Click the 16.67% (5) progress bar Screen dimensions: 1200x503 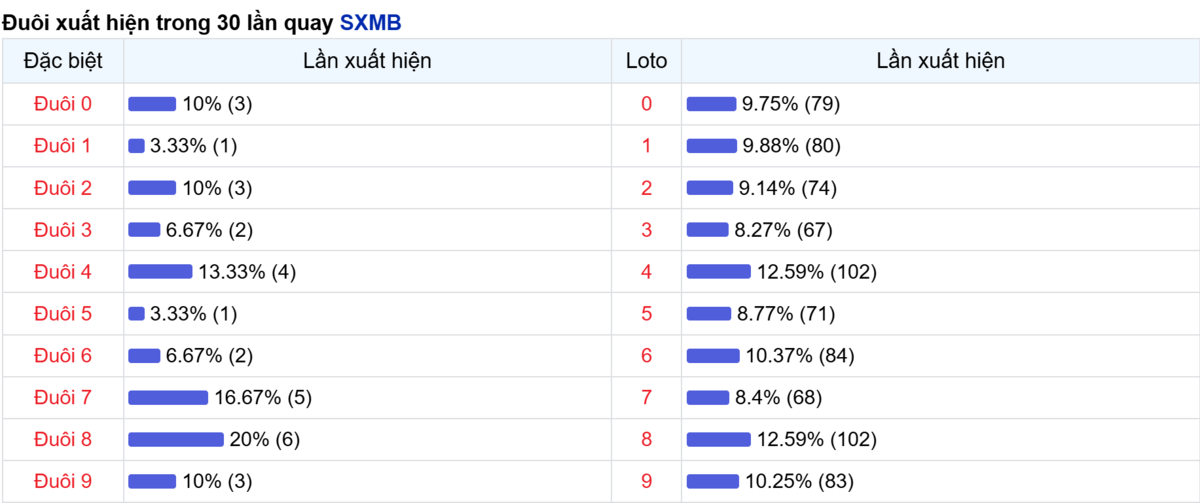coord(168,398)
